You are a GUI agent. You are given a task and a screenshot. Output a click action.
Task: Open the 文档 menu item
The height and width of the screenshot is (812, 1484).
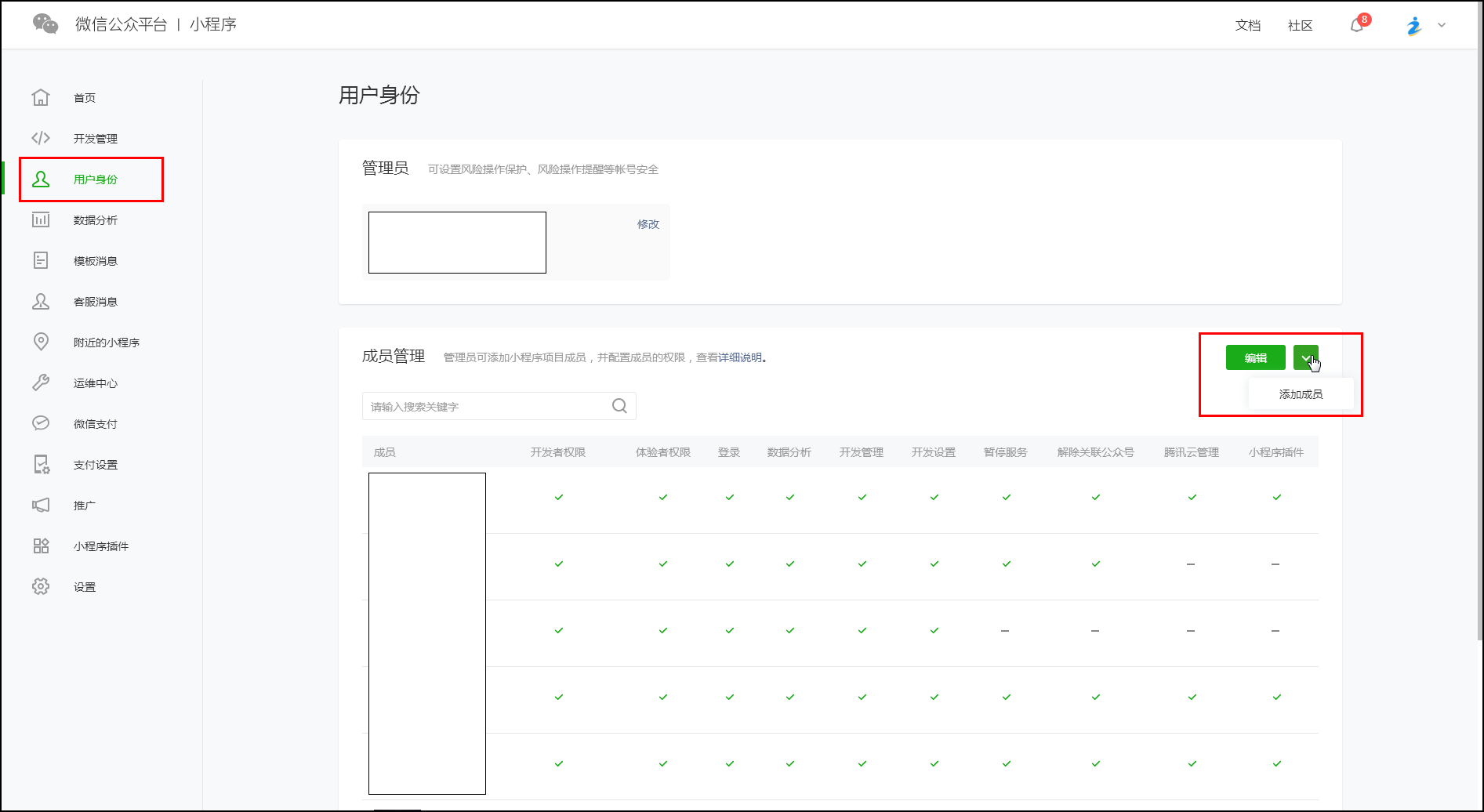[x=1247, y=25]
